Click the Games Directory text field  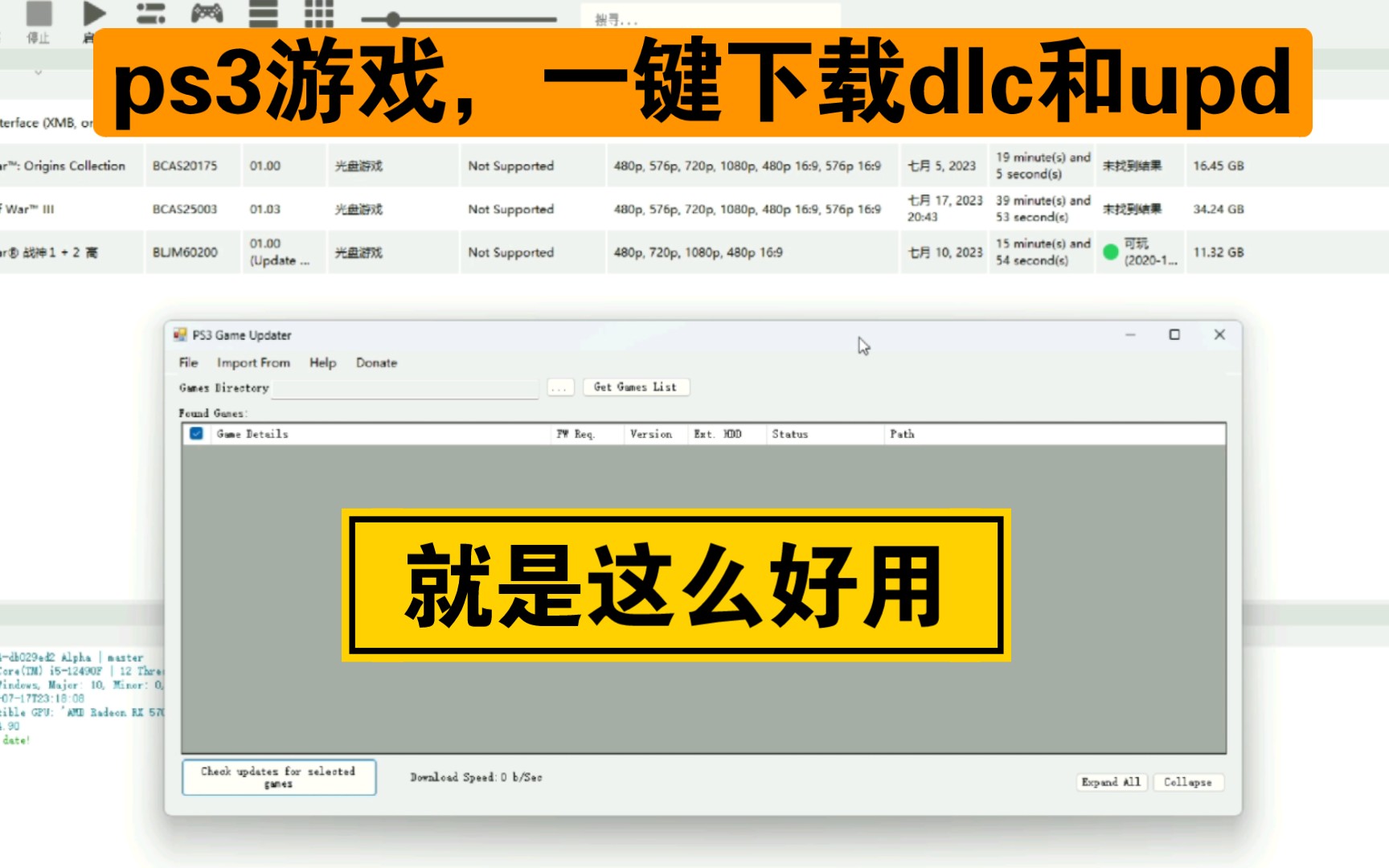[x=405, y=388]
